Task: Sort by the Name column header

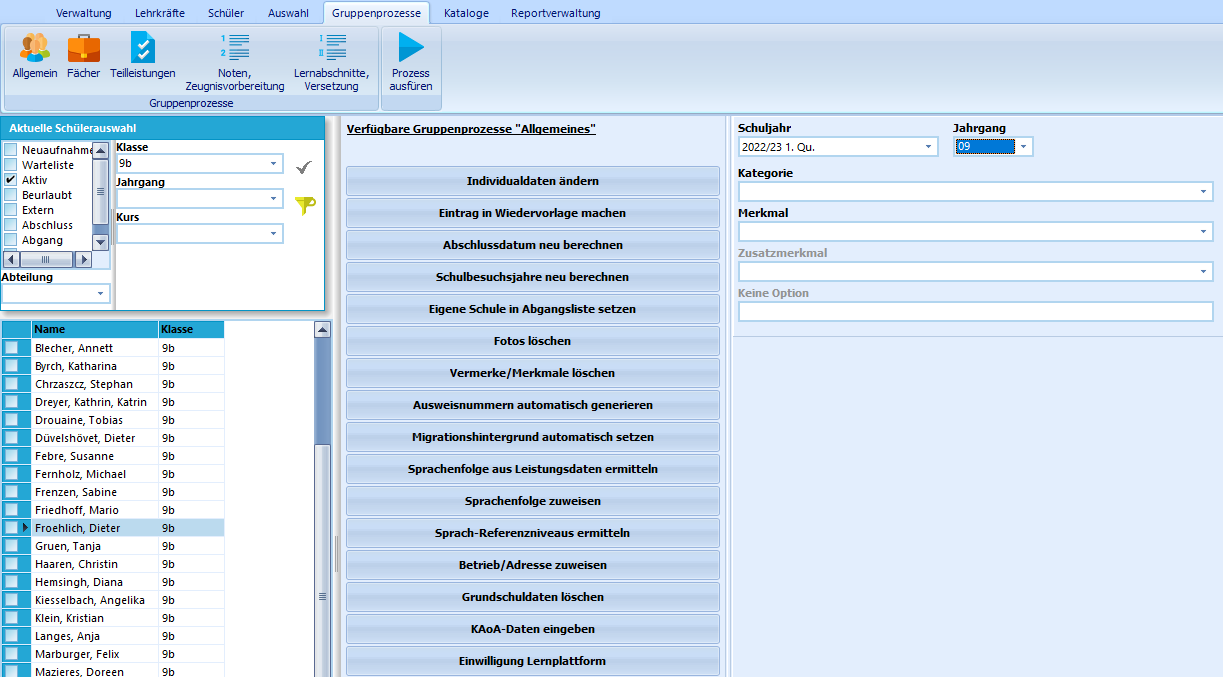Action: coord(94,329)
